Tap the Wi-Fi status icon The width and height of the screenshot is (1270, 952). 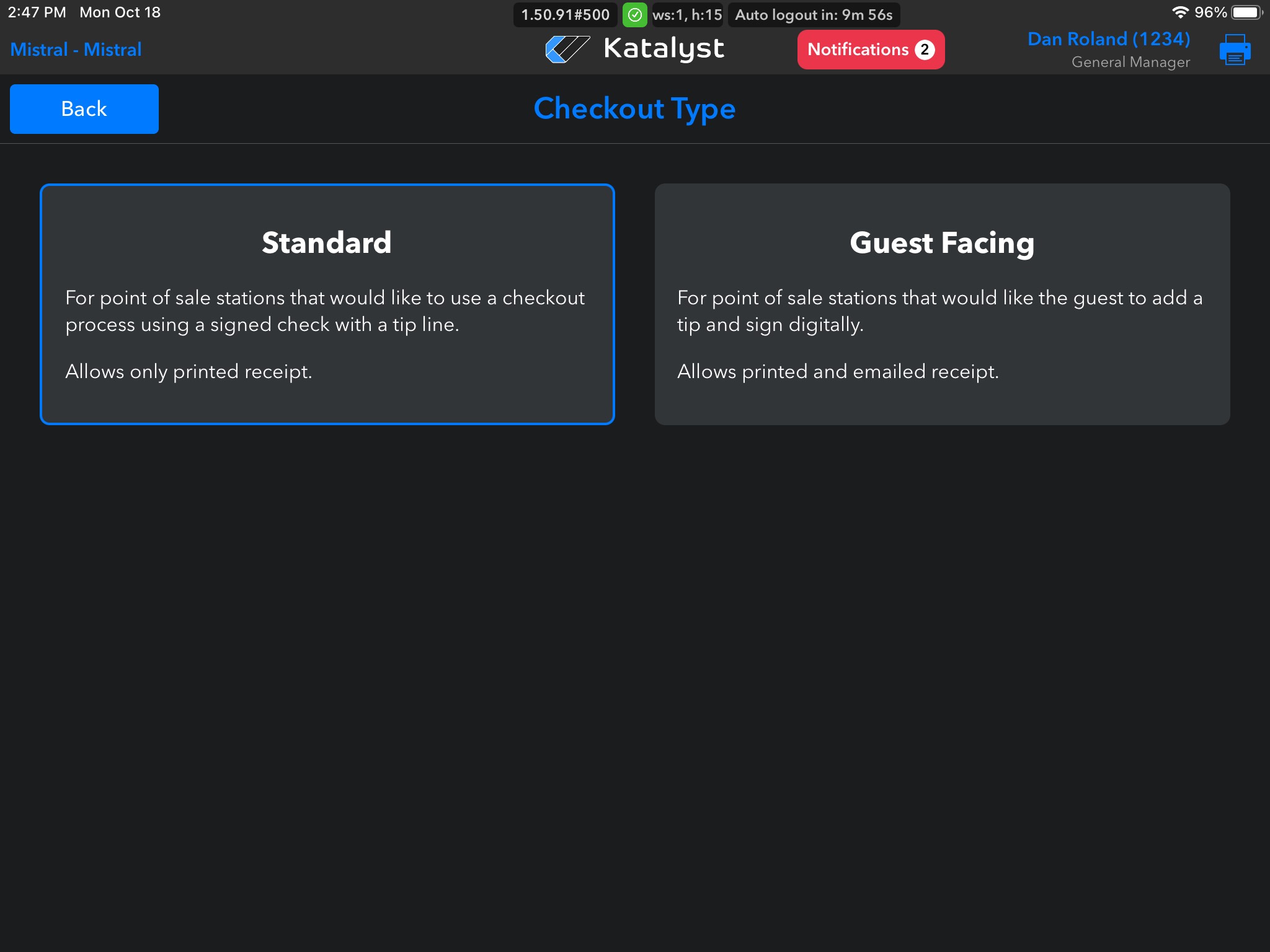[1179, 12]
